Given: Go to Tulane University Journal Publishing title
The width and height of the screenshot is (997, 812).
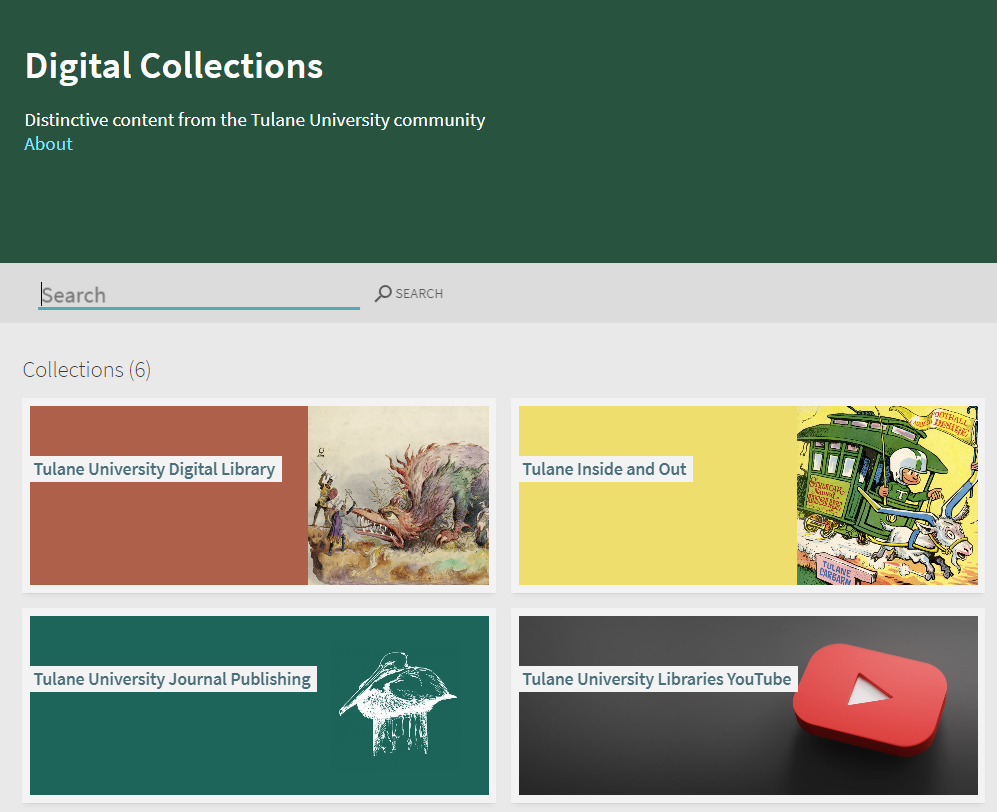Looking at the screenshot, I should (172, 679).
